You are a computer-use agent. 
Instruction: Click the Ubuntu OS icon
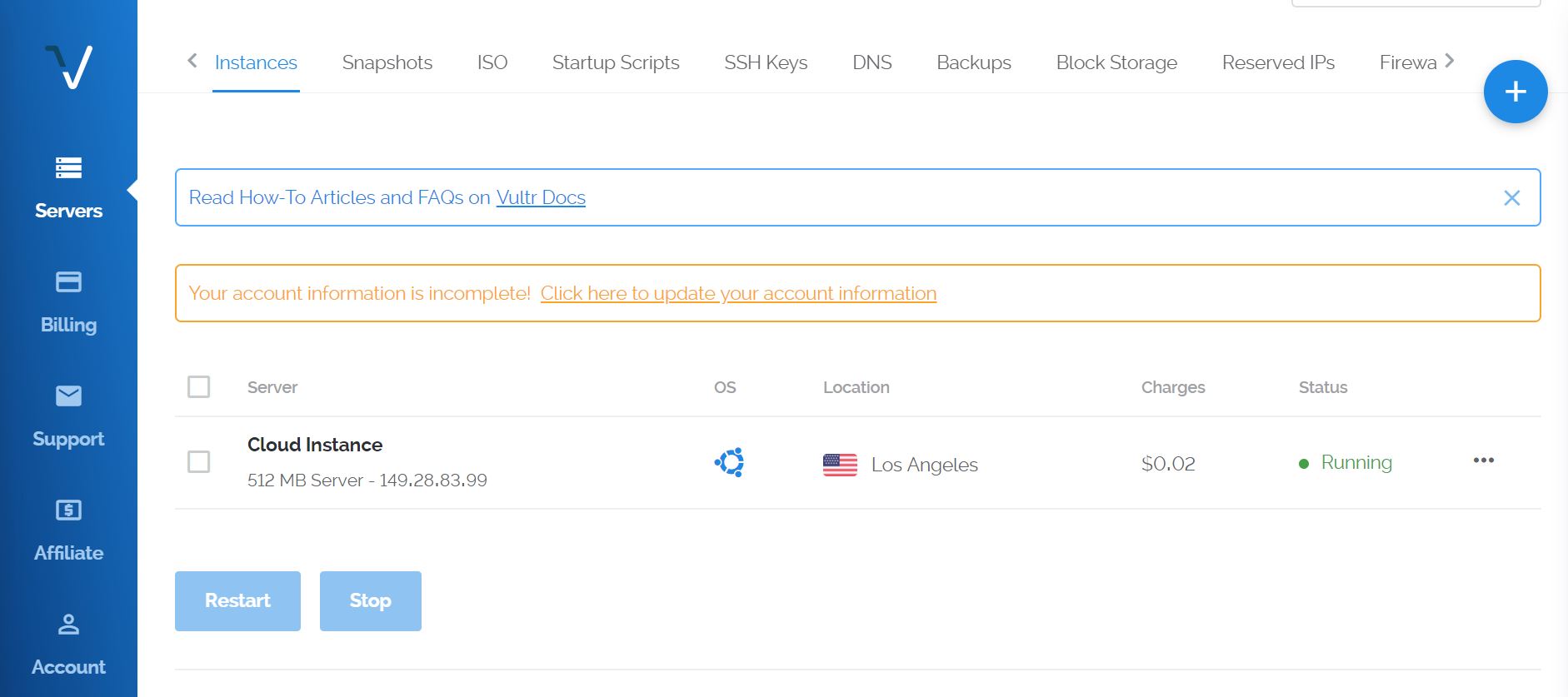click(729, 462)
